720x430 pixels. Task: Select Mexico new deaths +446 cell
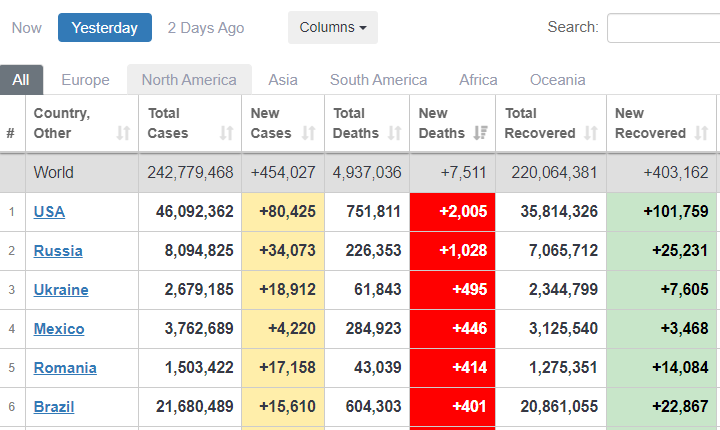[453, 329]
